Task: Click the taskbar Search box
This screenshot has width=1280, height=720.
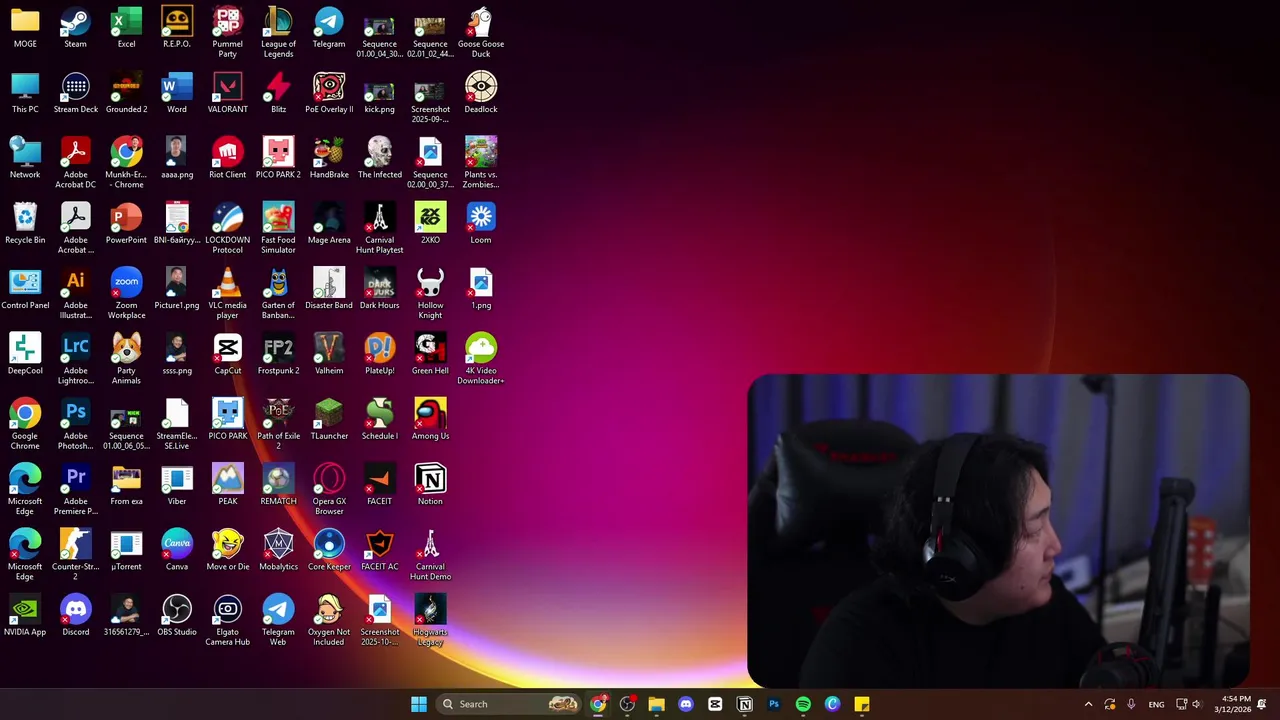Action: click(510, 704)
